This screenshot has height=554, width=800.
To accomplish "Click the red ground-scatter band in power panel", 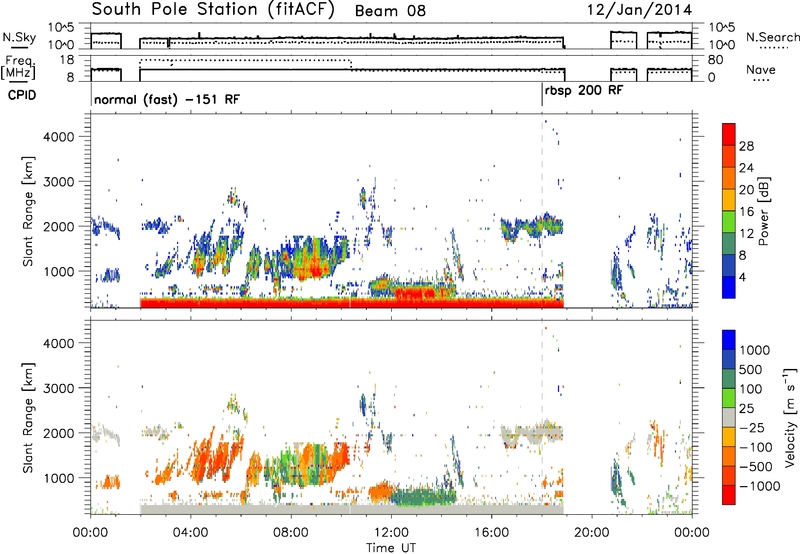I will 352,303.
